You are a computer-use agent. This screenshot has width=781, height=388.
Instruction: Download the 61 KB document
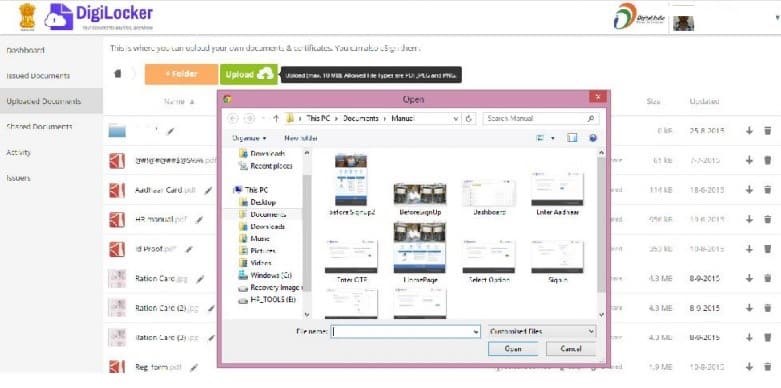point(749,160)
